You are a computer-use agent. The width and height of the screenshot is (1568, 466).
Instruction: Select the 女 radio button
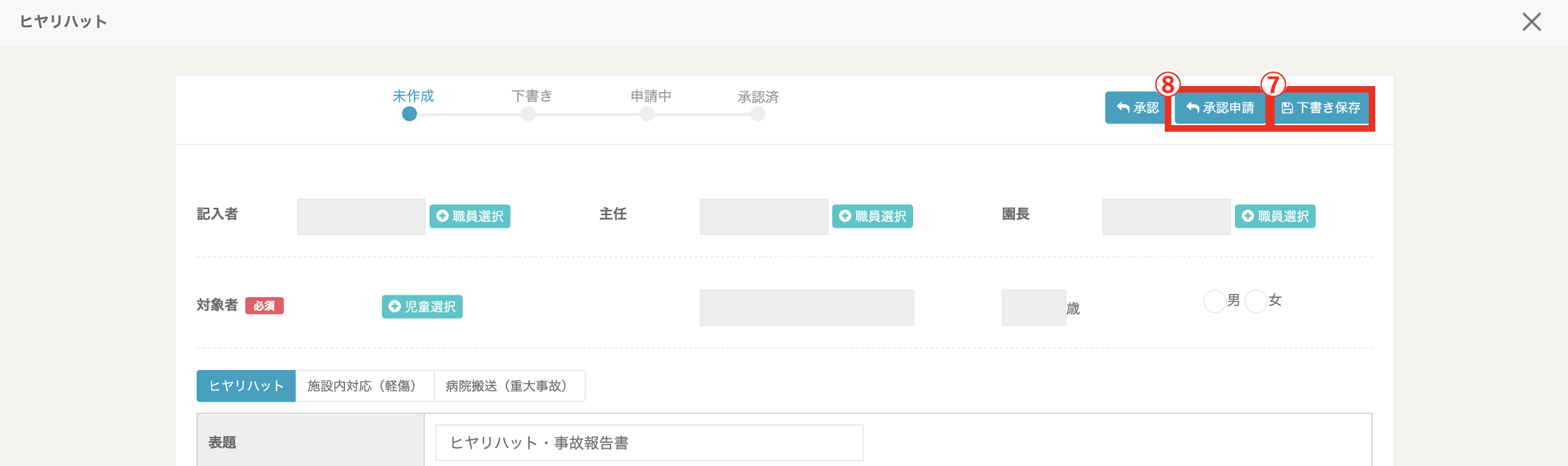1255,301
